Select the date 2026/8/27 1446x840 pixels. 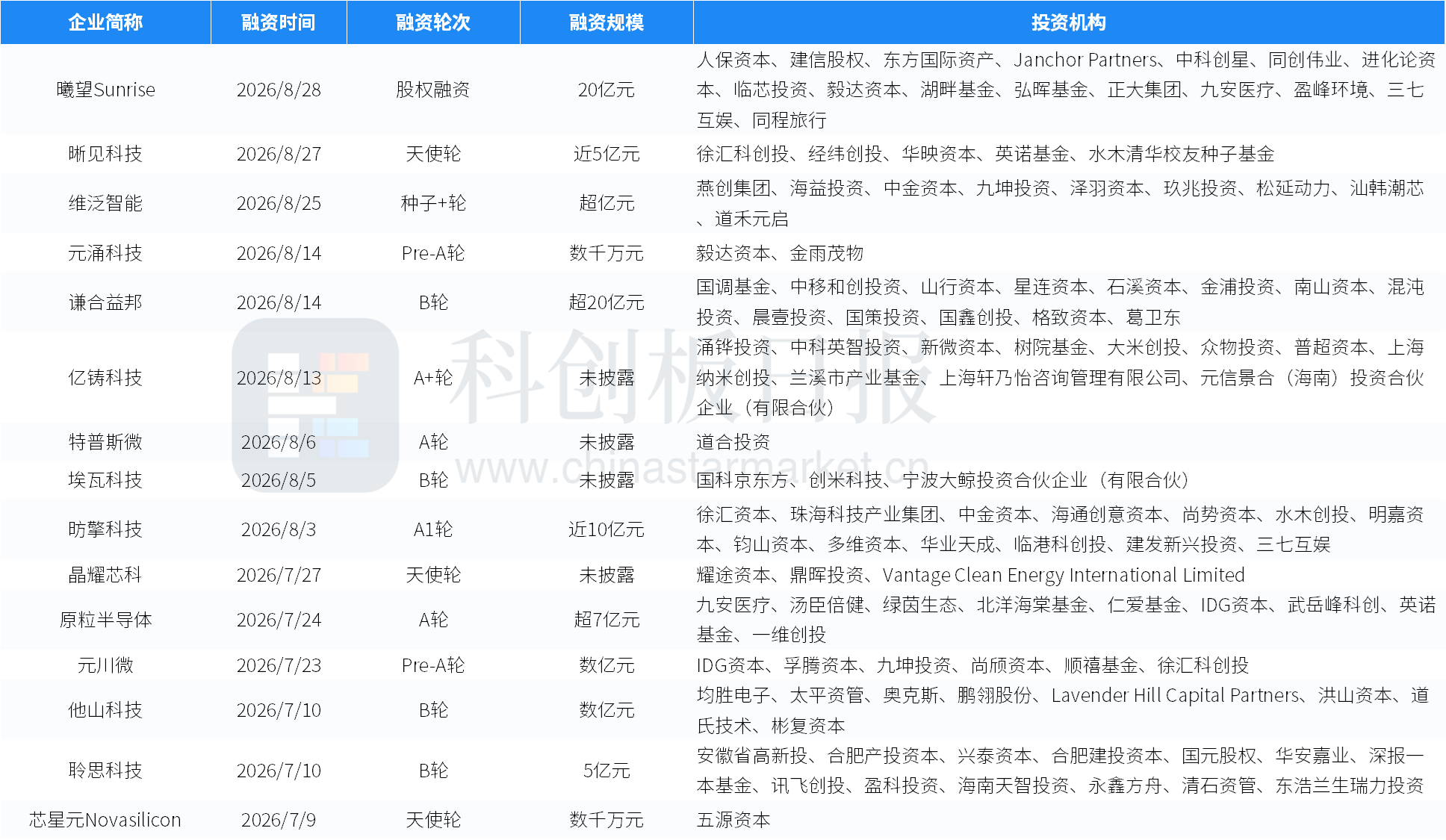[x=279, y=154]
